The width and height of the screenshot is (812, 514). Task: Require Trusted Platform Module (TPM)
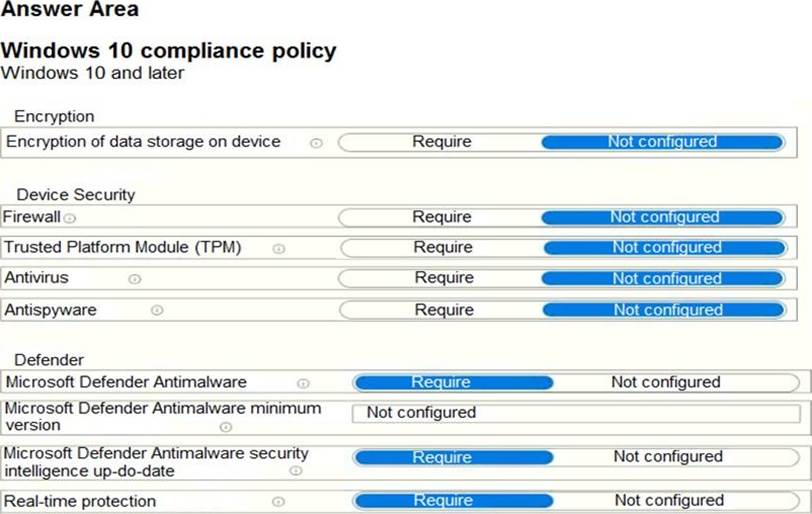(443, 247)
